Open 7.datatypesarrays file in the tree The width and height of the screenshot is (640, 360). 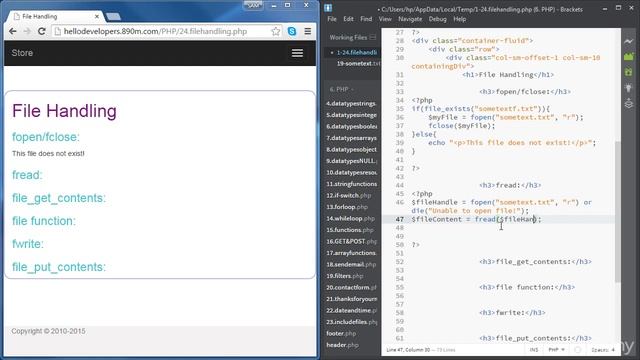pyautogui.click(x=351, y=138)
